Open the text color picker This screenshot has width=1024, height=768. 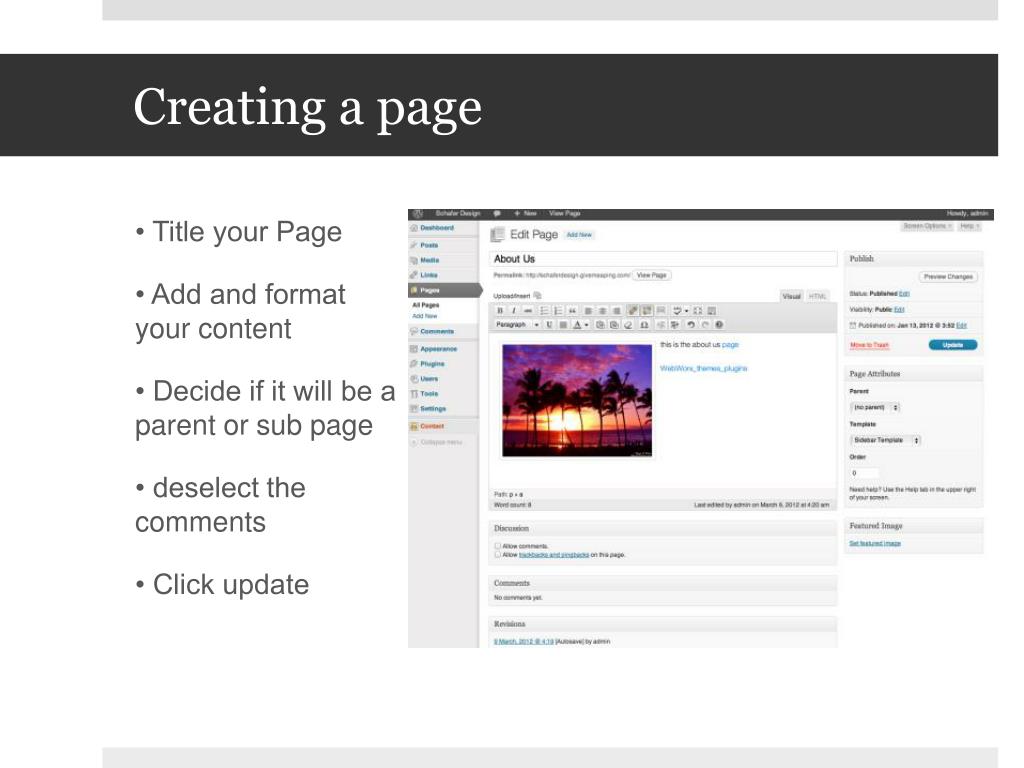click(x=577, y=325)
